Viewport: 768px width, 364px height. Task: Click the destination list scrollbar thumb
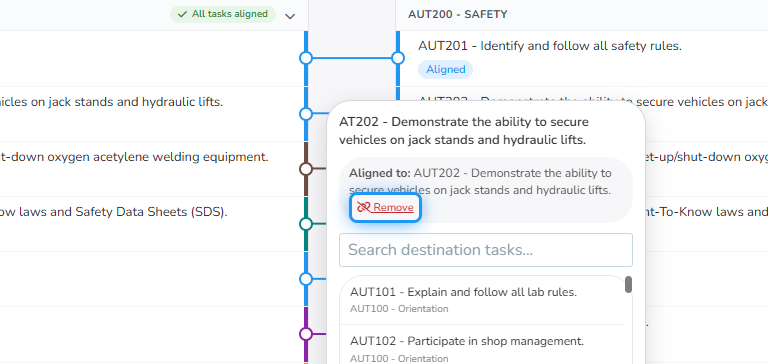click(x=628, y=285)
